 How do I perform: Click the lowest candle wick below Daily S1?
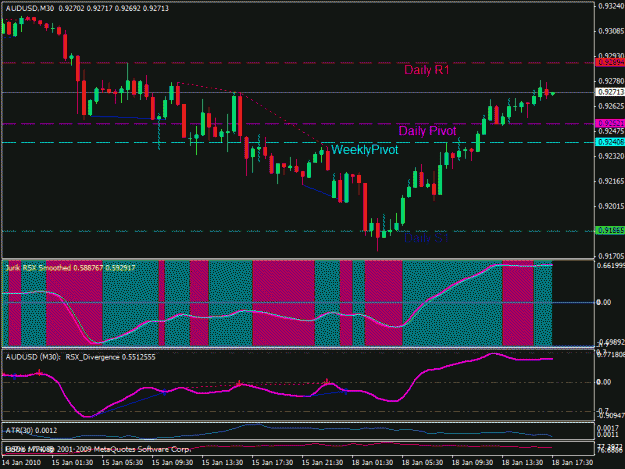pyautogui.click(x=377, y=245)
